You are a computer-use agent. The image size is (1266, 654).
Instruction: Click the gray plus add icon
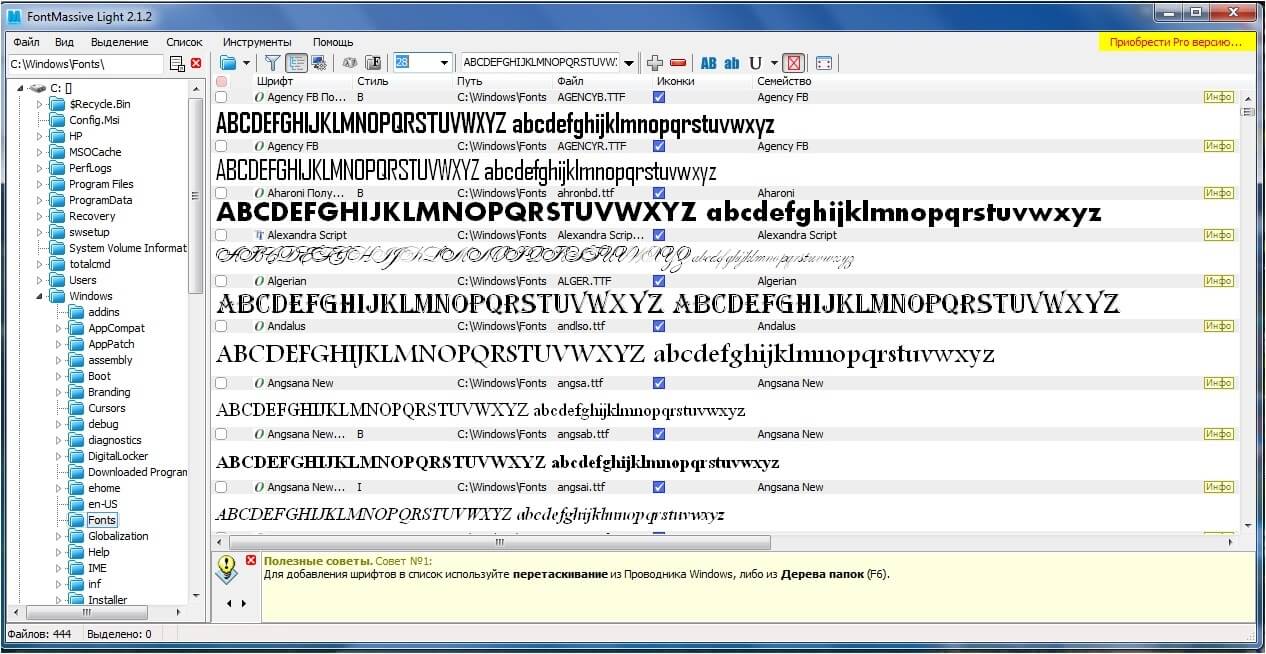click(655, 63)
